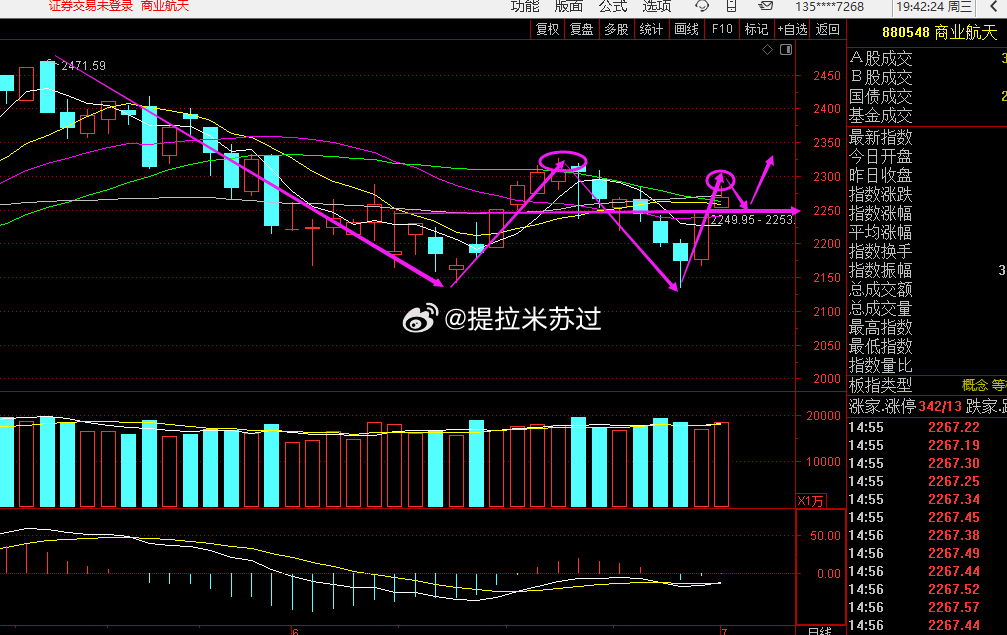Image resolution: width=1007 pixels, height=635 pixels.
Task: Click the 20000 volume axis label
Action: tap(823, 416)
